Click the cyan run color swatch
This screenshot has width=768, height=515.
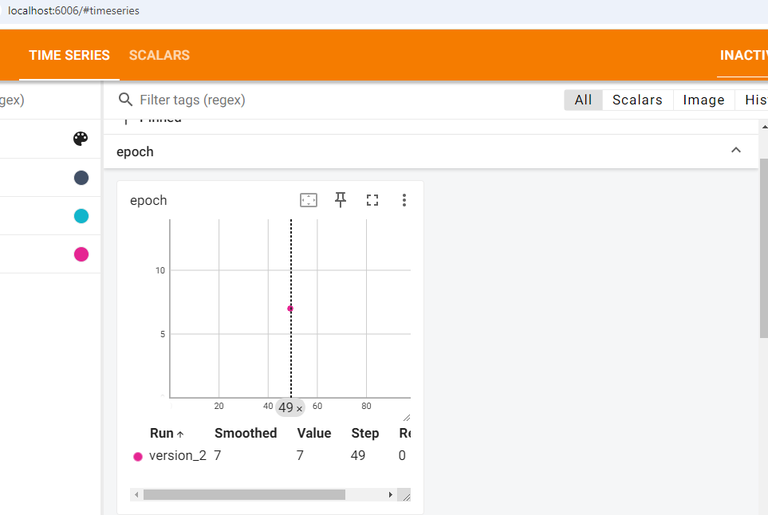[x=81, y=216]
